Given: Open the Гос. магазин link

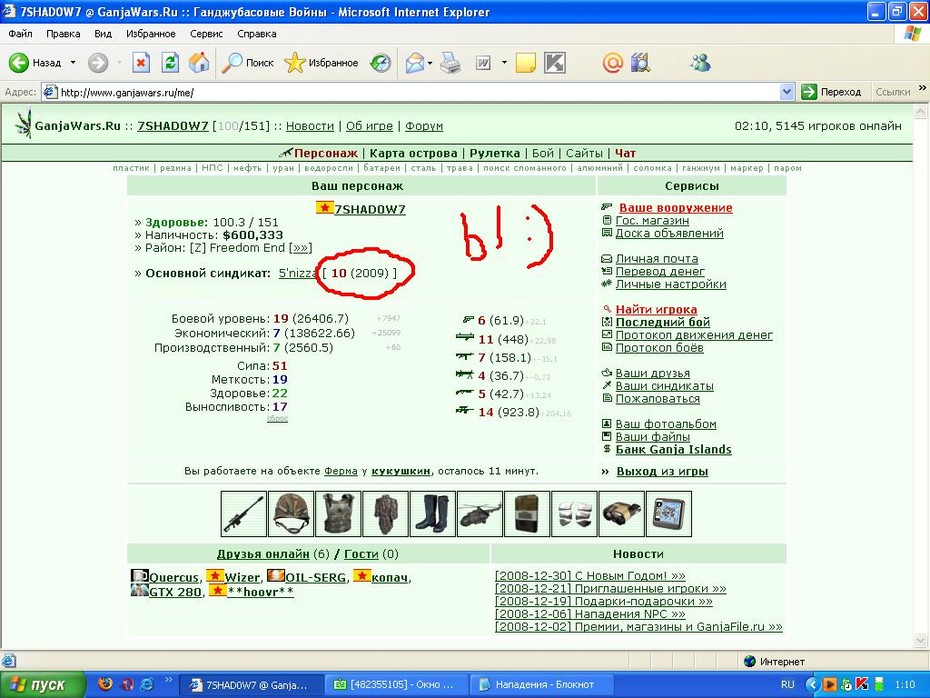Looking at the screenshot, I should click(652, 221).
